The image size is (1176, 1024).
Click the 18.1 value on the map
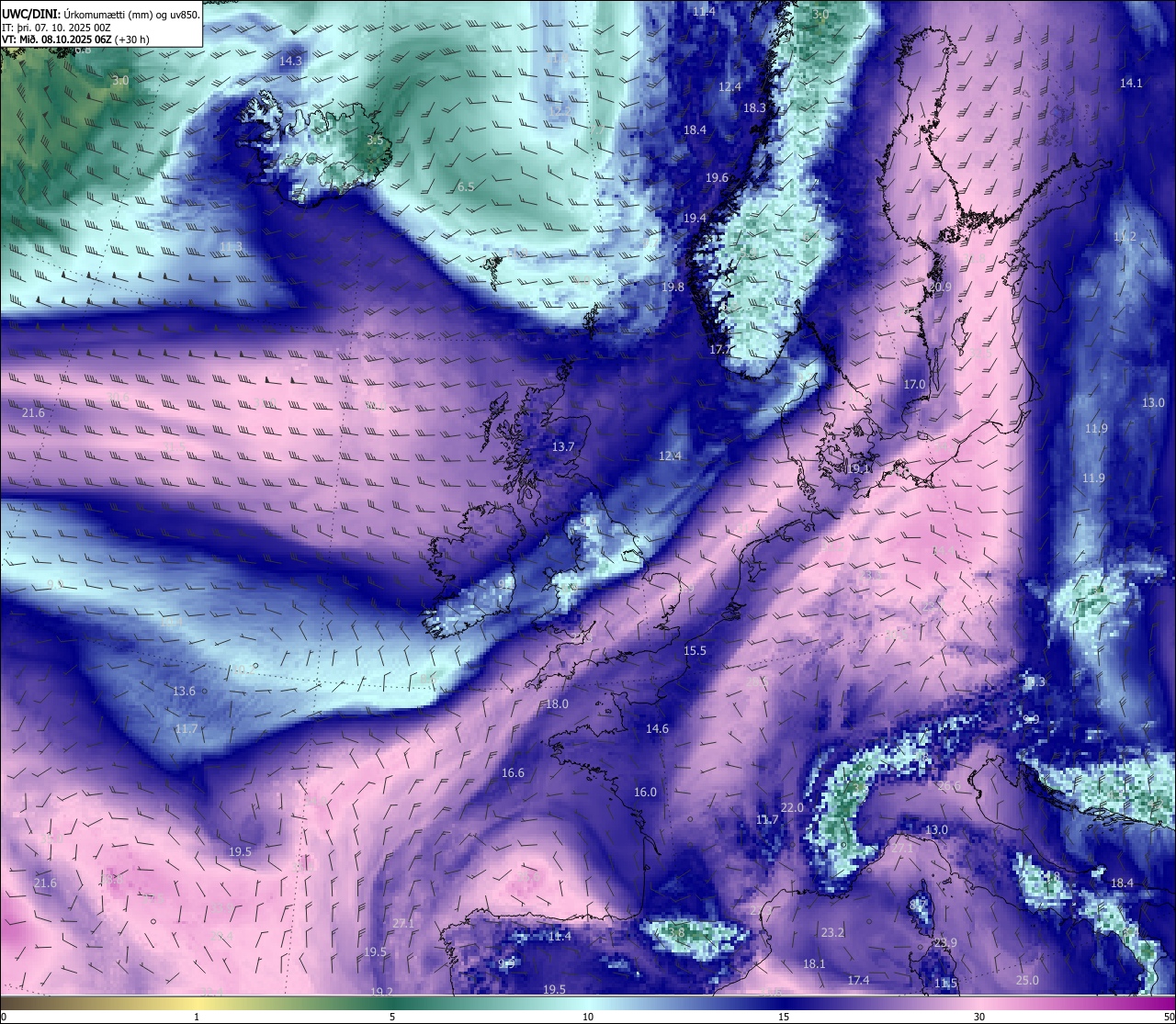pos(814,963)
